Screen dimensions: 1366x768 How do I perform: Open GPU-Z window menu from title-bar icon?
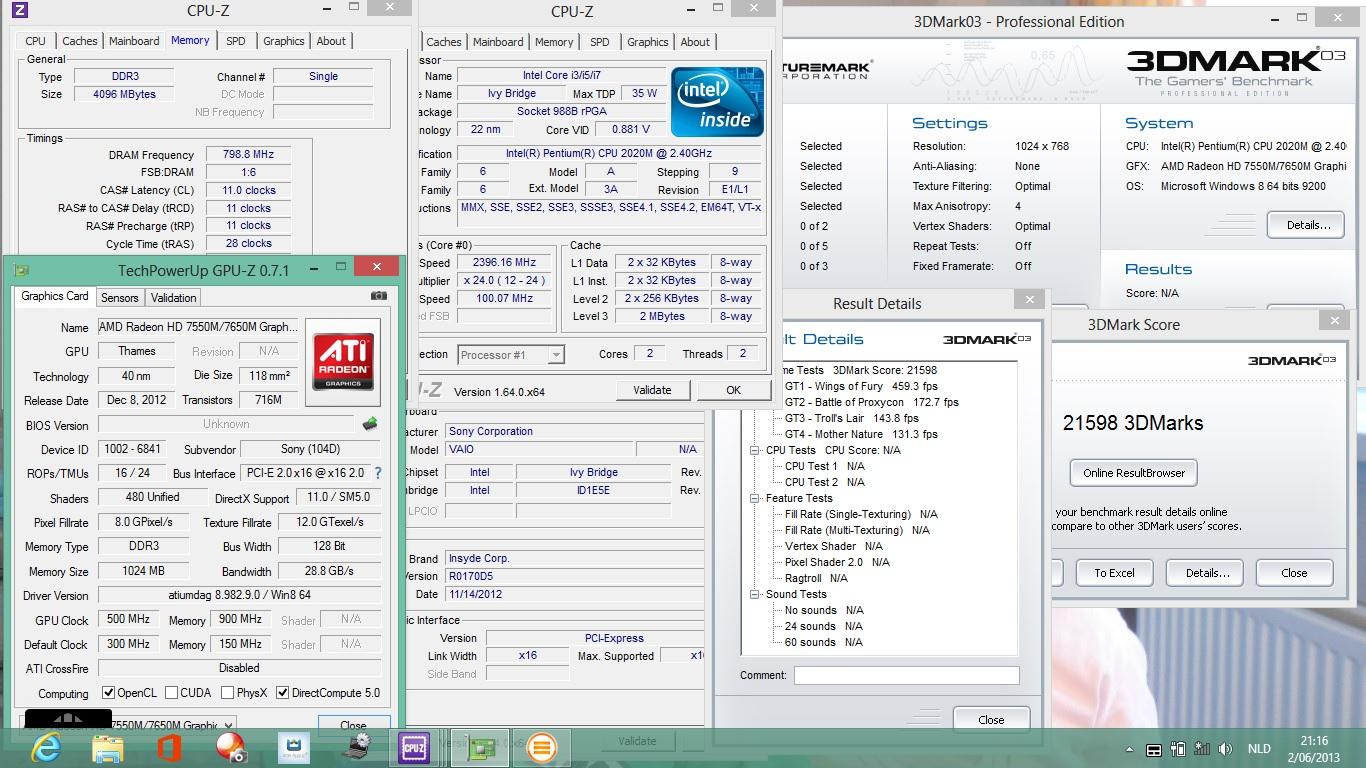click(x=22, y=270)
